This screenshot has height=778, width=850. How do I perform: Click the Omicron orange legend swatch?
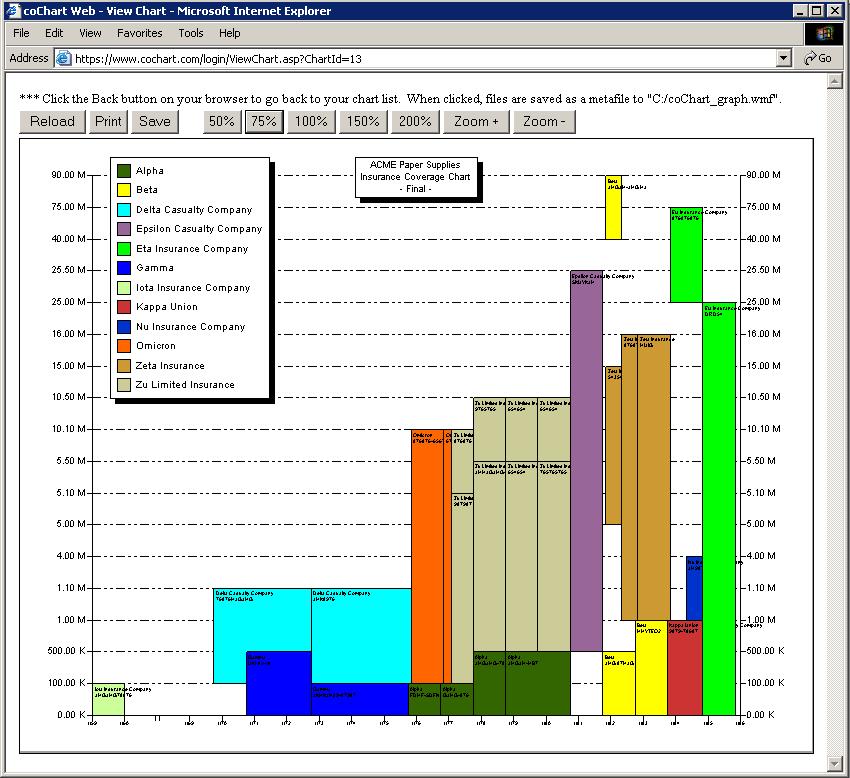click(124, 346)
